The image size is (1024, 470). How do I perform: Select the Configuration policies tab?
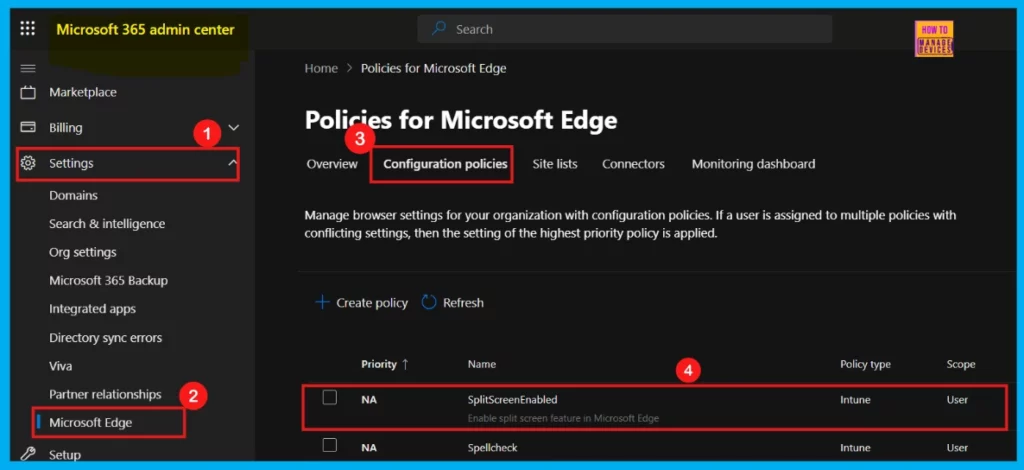click(x=445, y=164)
